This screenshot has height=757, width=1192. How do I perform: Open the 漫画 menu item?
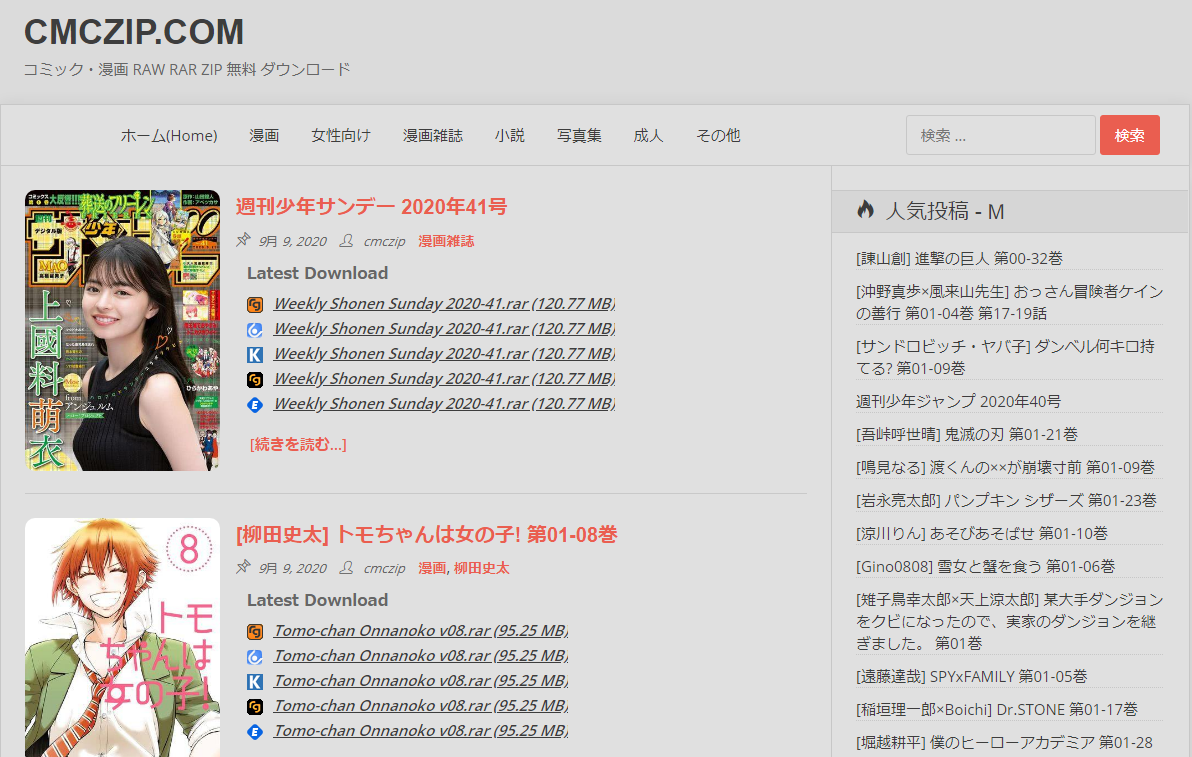pos(265,135)
